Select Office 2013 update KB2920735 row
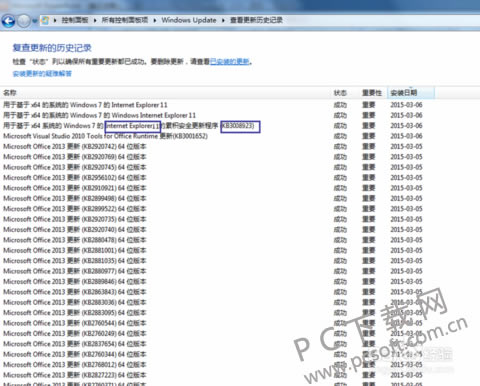This screenshot has height=386, width=480. (x=213, y=219)
